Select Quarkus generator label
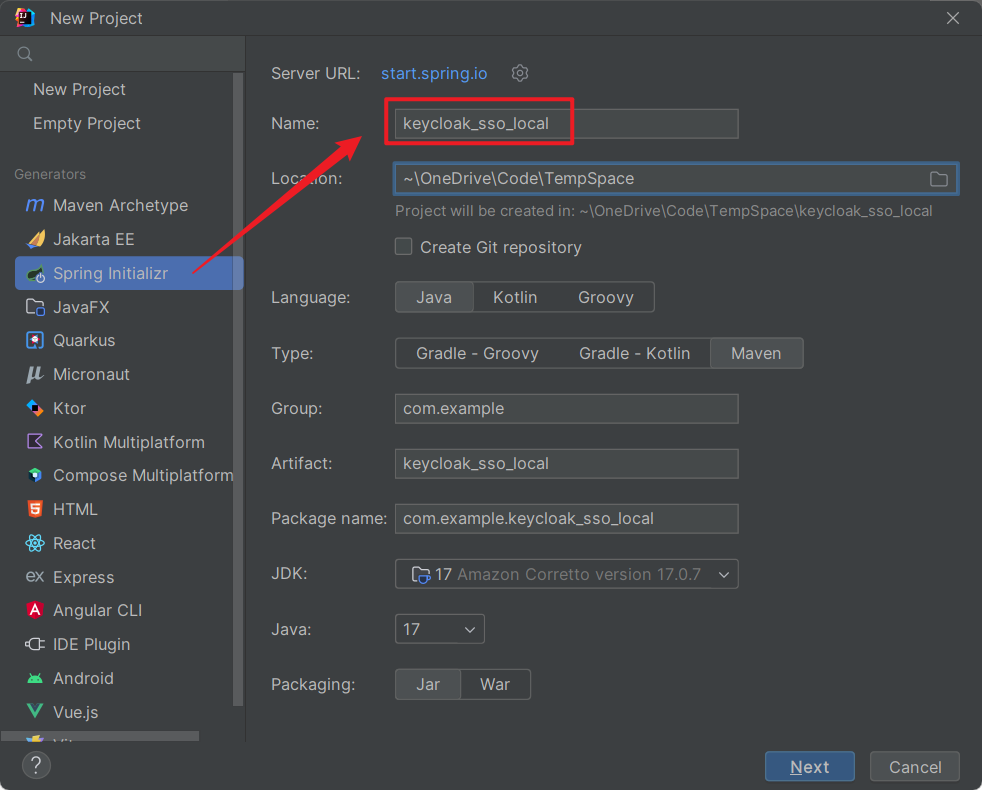 point(84,340)
